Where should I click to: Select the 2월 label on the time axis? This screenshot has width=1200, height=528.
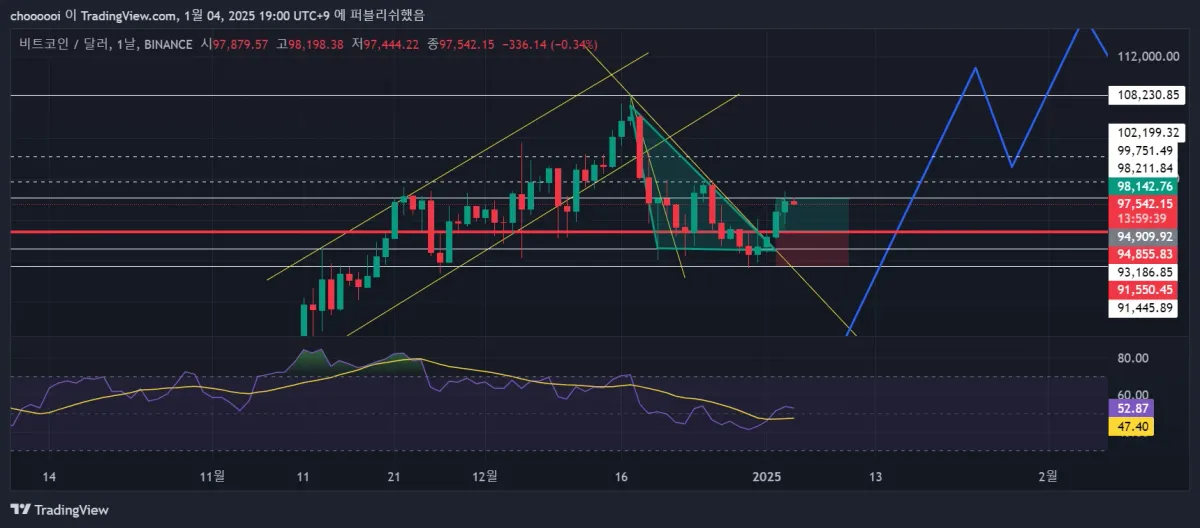[x=1047, y=476]
